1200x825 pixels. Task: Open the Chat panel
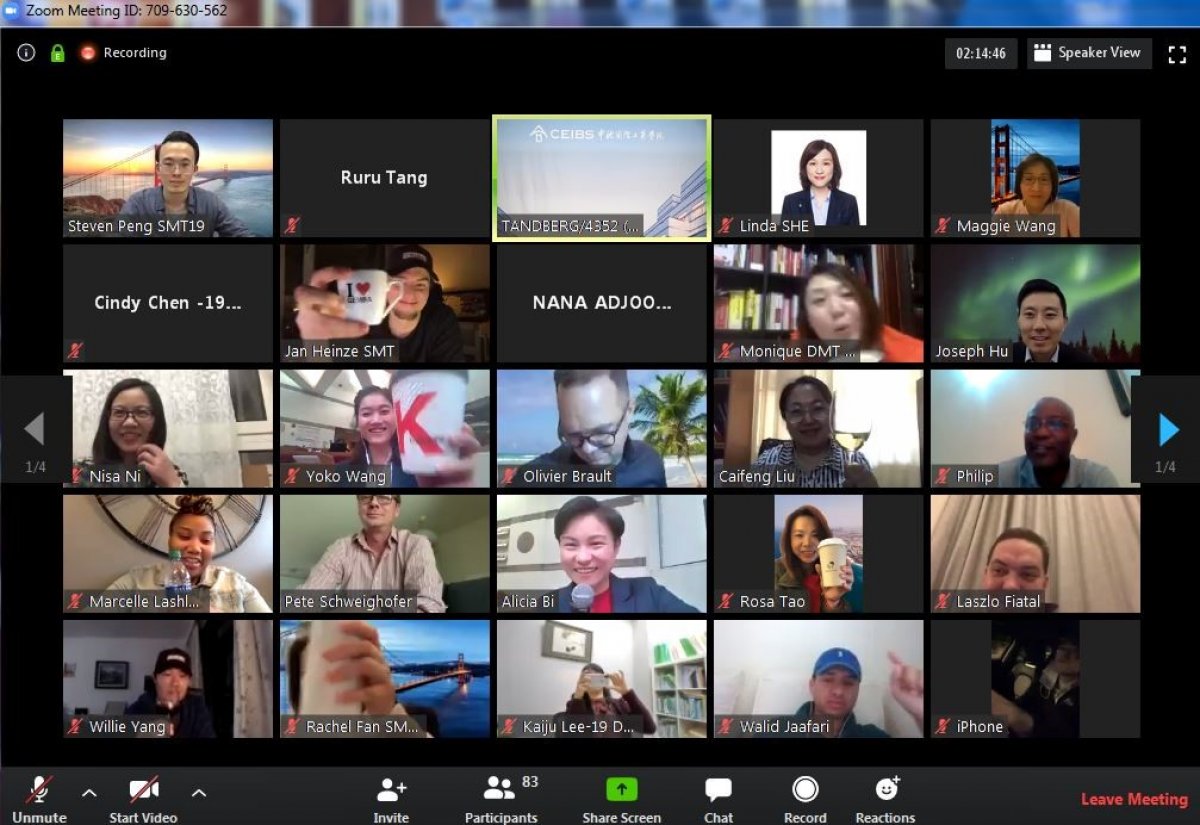(x=718, y=790)
